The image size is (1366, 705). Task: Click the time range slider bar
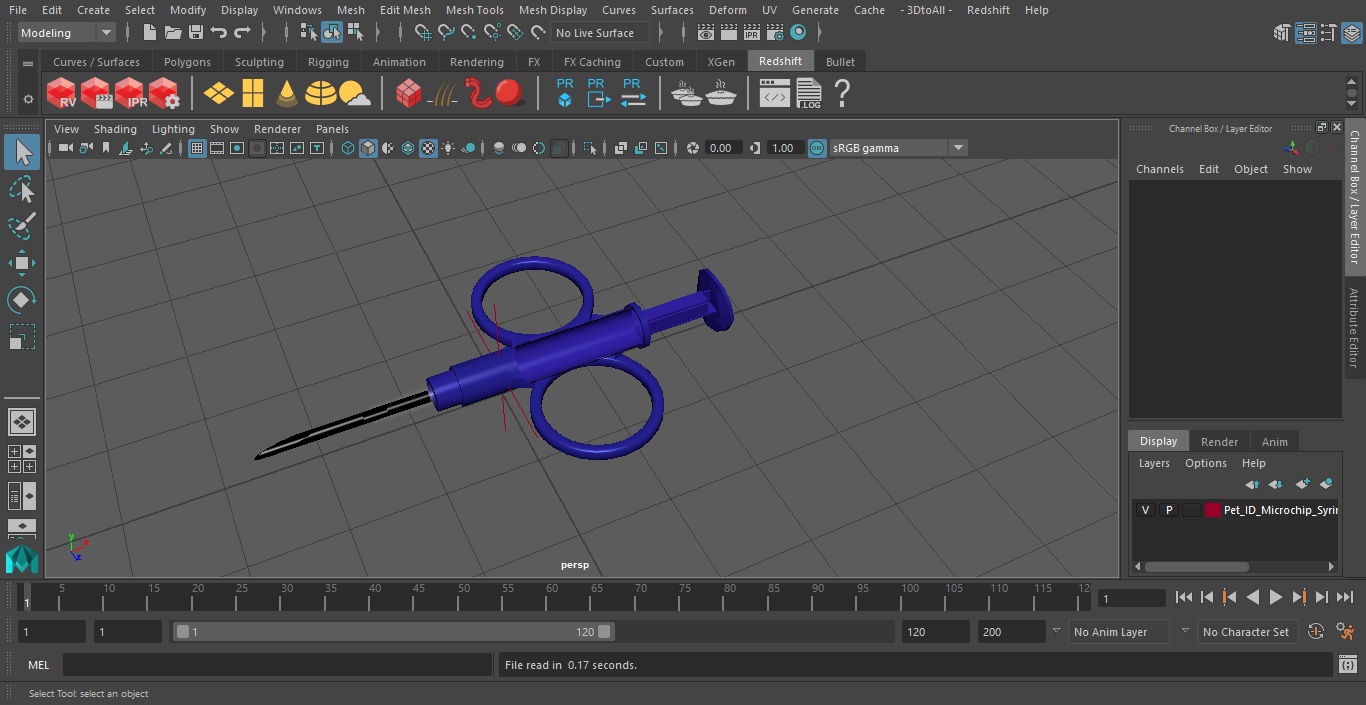(394, 632)
